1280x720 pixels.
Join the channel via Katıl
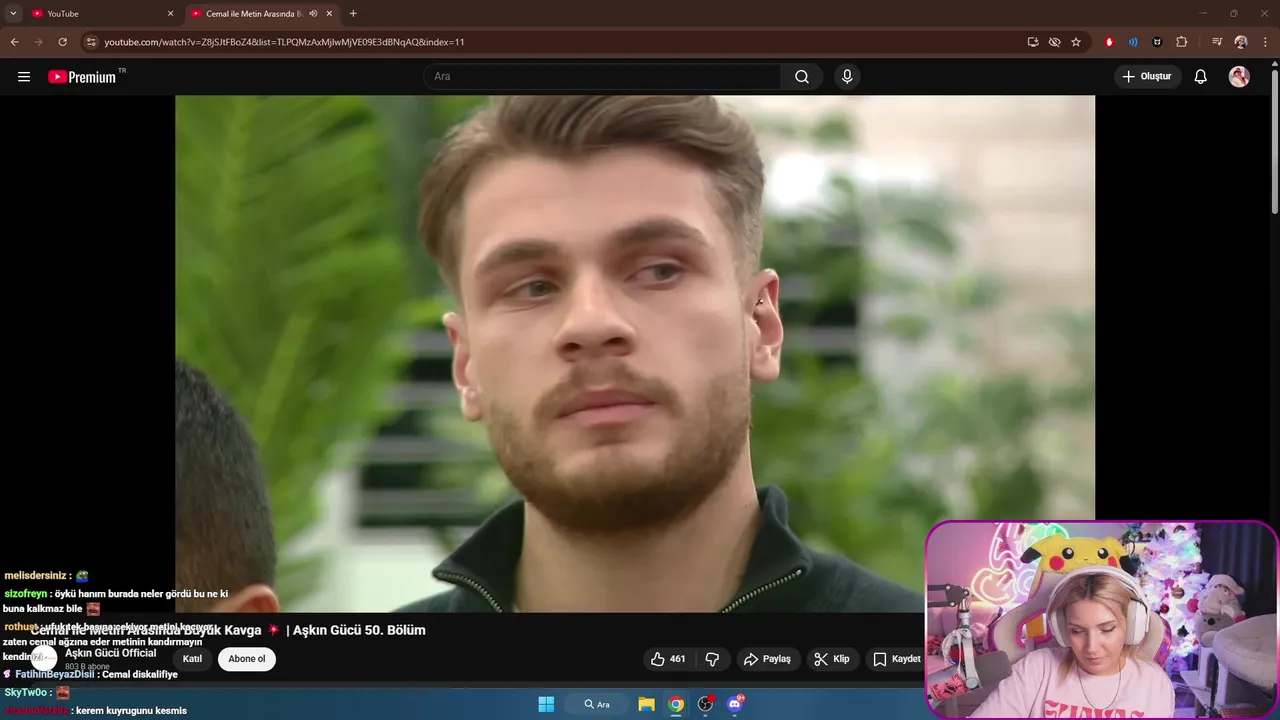pos(192,659)
